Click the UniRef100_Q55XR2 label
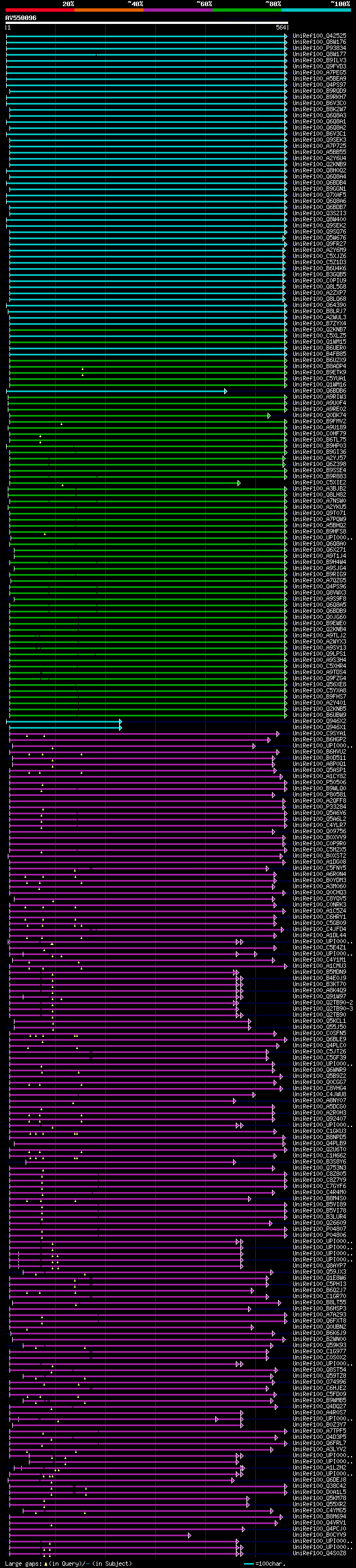The image size is (356, 1568). 319,1504
